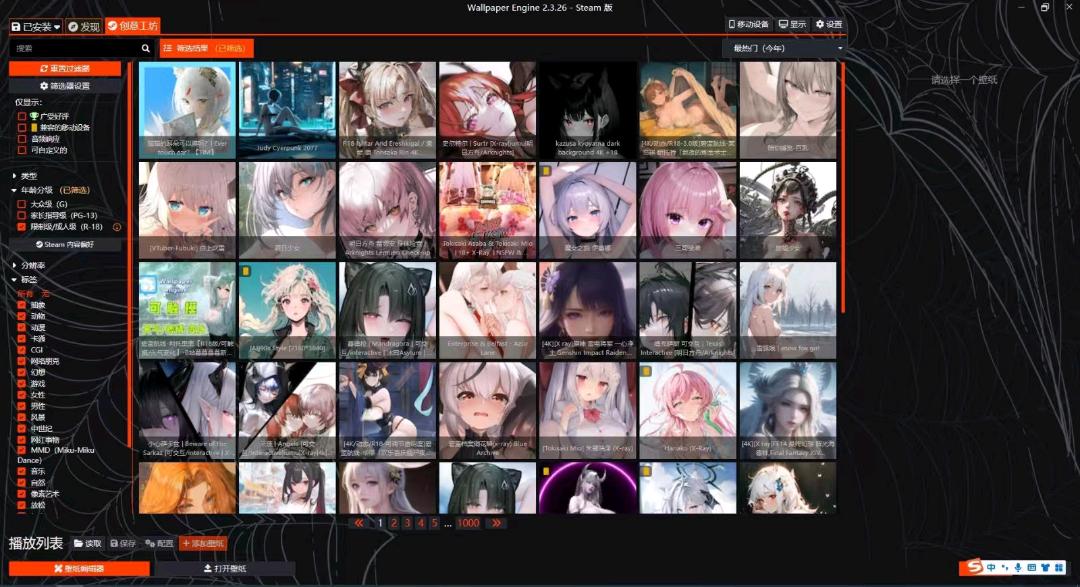This screenshot has width=1080, height=587.
Task: Toggle the 中 Chinese input mode indicator
Action: coord(991,568)
